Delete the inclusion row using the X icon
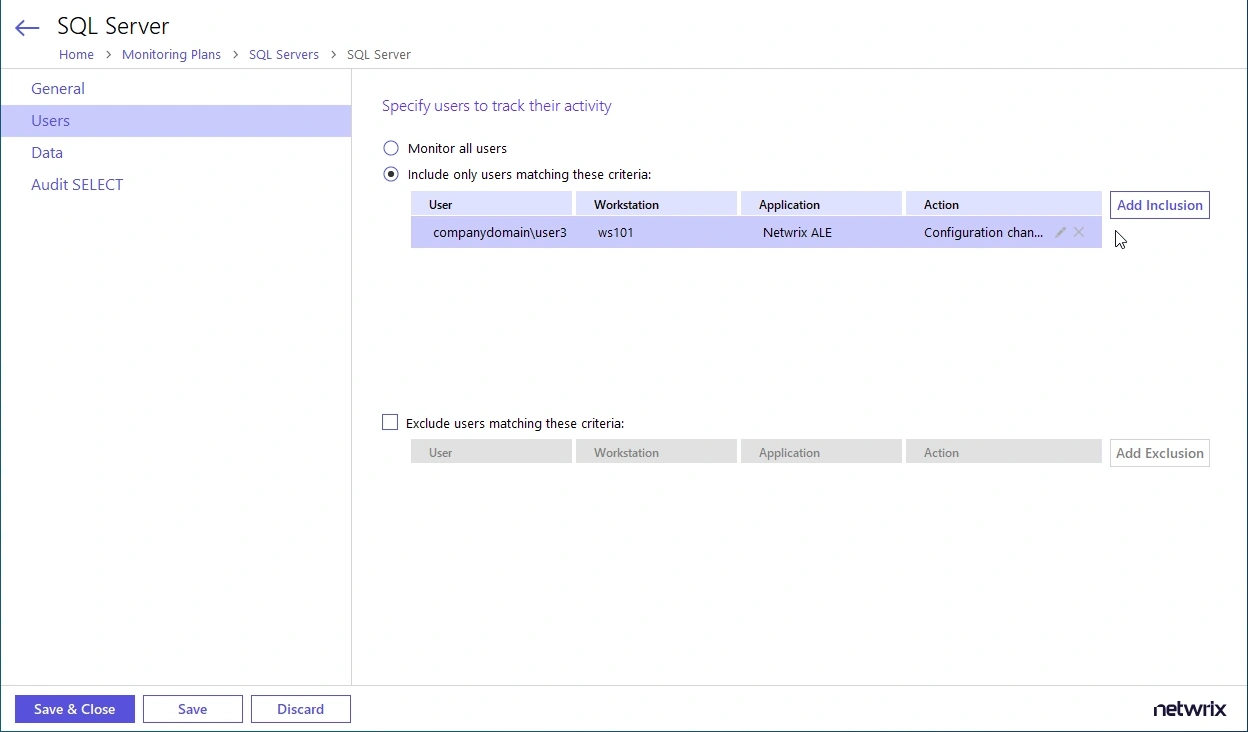This screenshot has height=732, width=1248. pyautogui.click(x=1079, y=232)
